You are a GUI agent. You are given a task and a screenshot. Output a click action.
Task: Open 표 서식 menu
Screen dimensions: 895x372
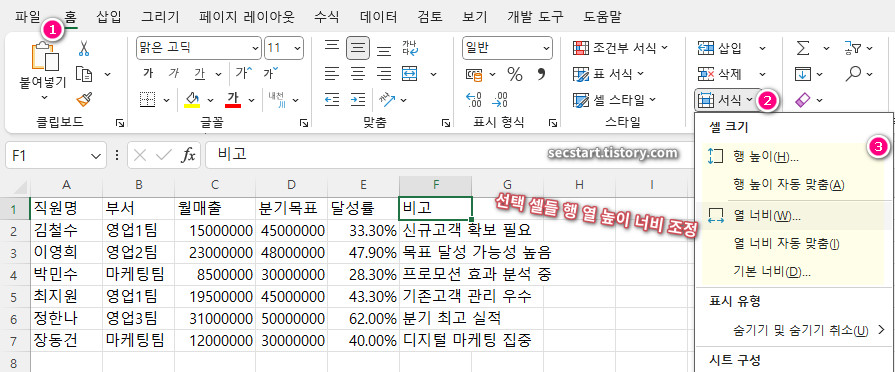click(608, 74)
